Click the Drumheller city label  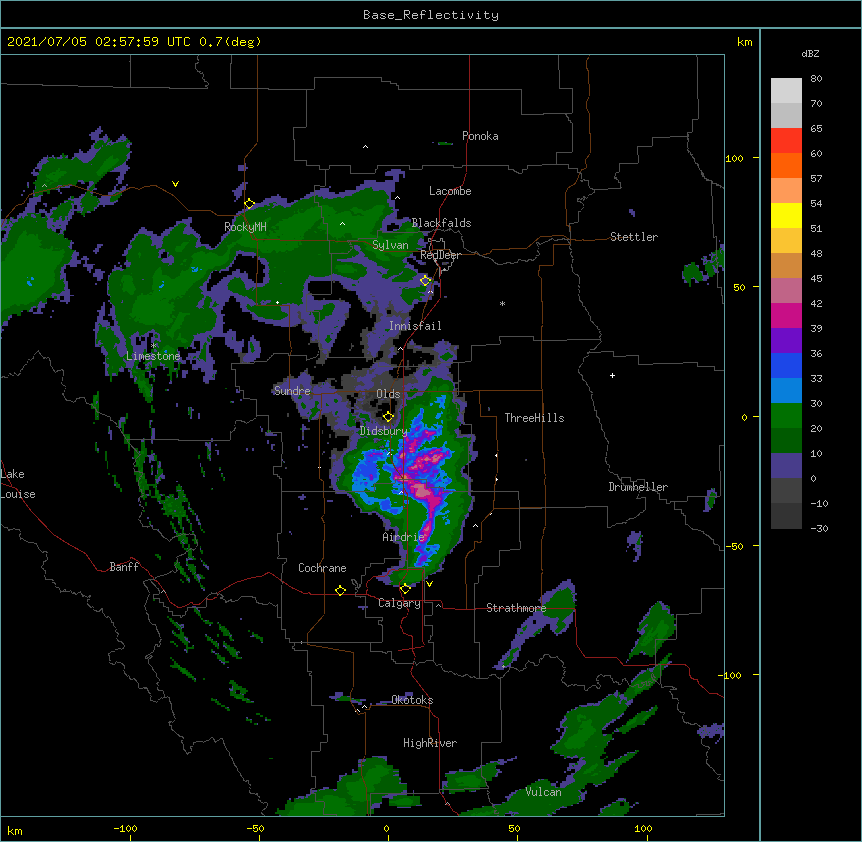click(638, 487)
